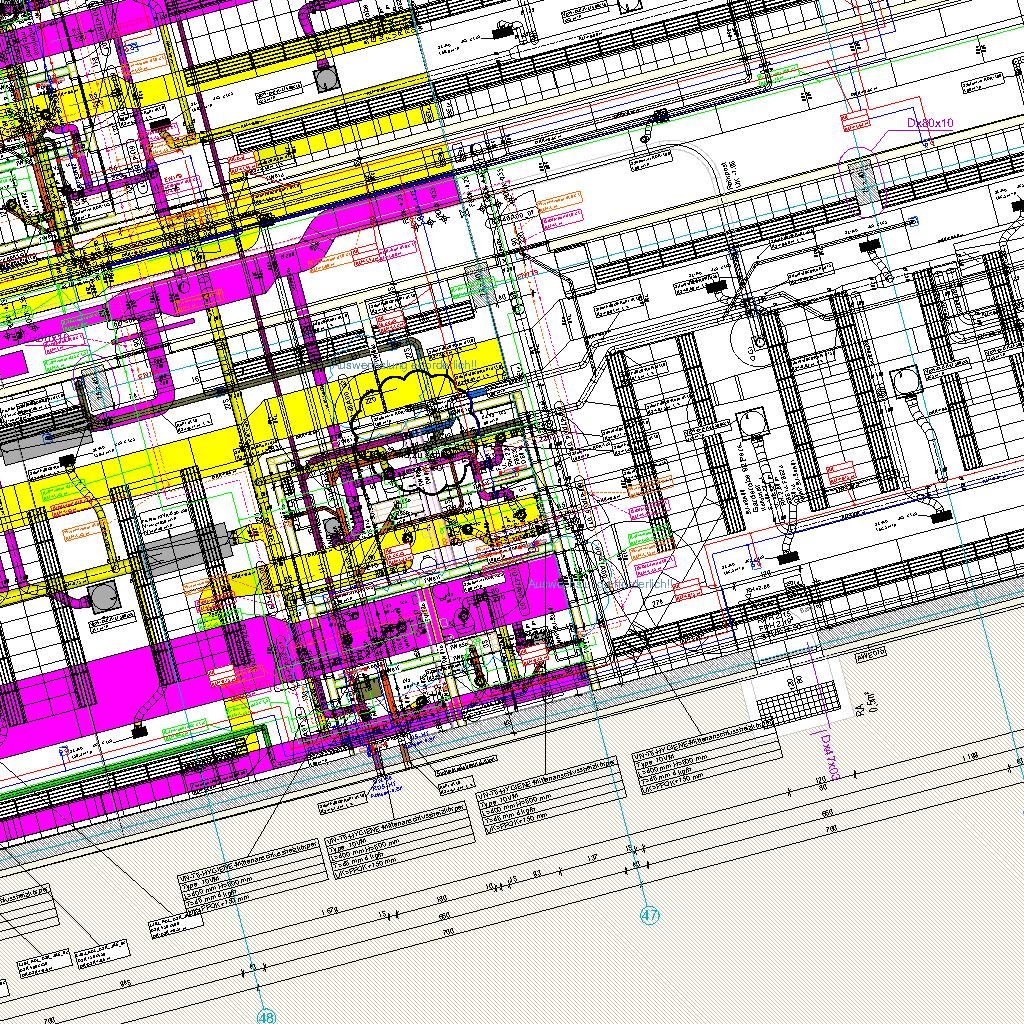This screenshot has height=1024, width=1024.
Task: Select the red tag box left of Dx80x10
Action: tap(853, 119)
